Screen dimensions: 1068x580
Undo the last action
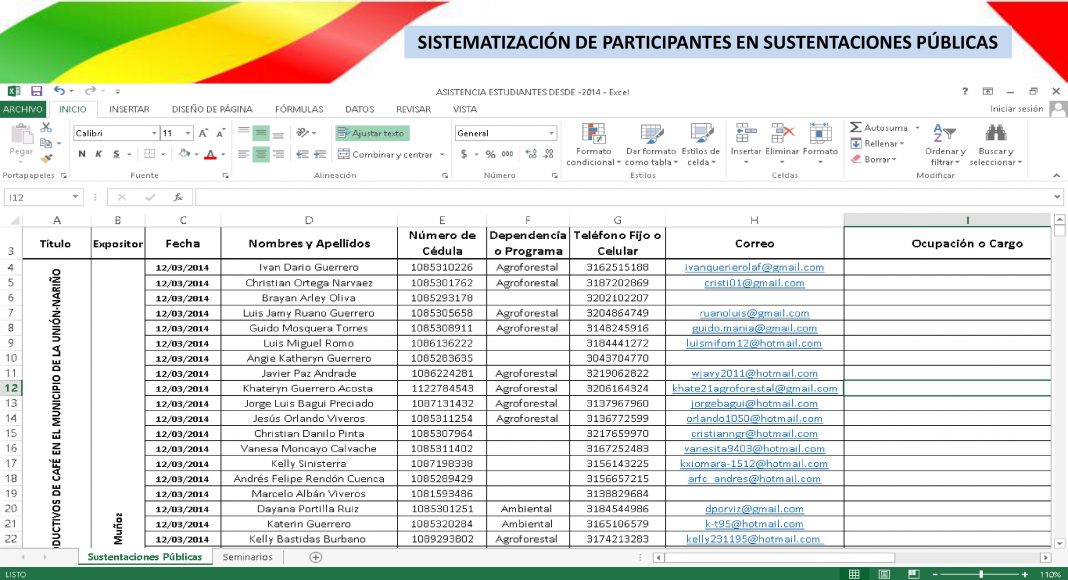click(x=59, y=91)
